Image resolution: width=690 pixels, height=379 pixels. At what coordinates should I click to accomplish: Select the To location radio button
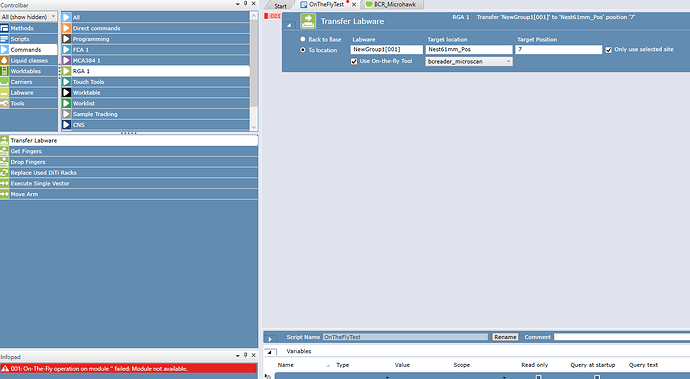pos(303,50)
